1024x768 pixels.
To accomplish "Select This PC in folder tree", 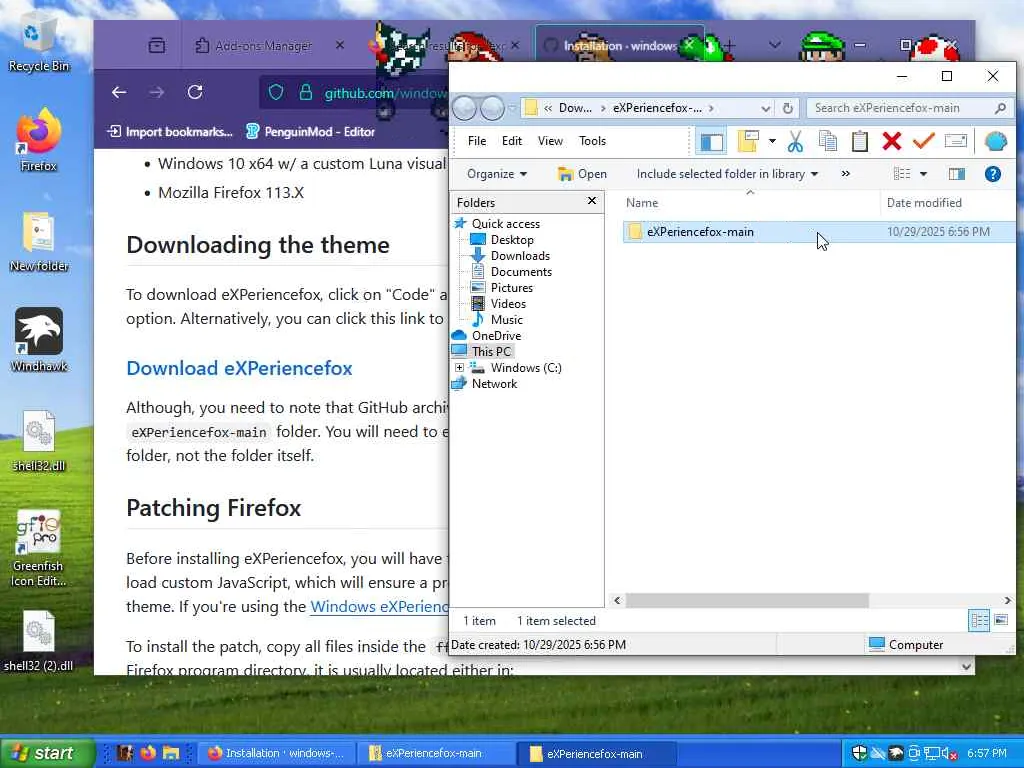I will [x=491, y=351].
